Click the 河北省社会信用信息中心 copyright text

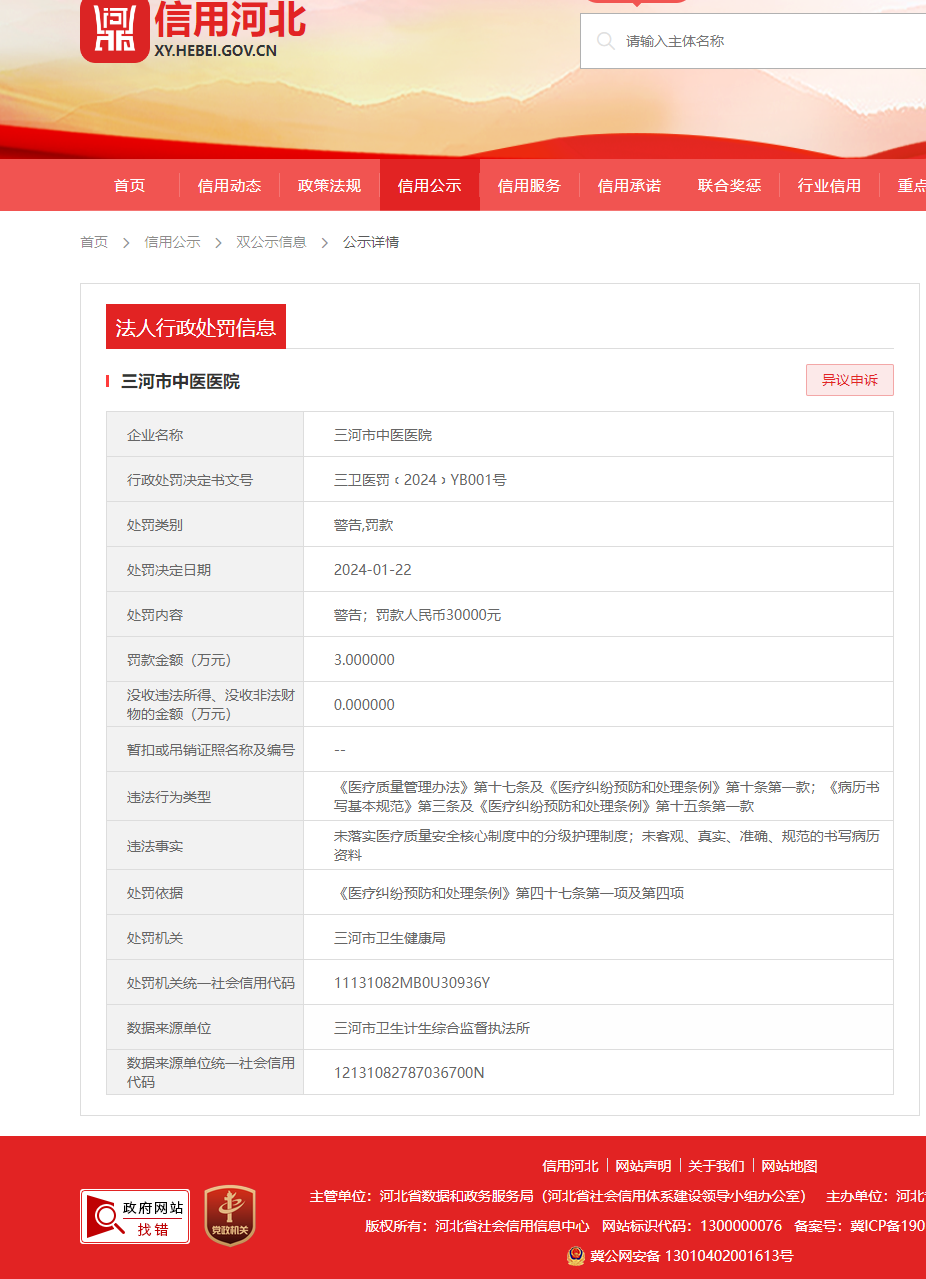(513, 1226)
